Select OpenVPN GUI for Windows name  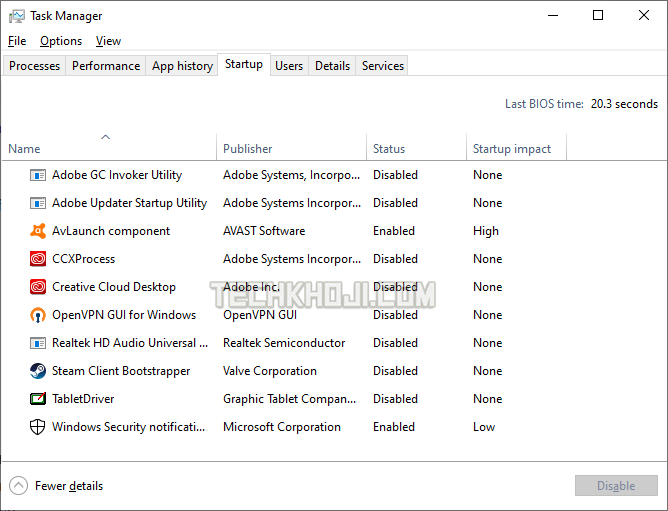(x=124, y=315)
